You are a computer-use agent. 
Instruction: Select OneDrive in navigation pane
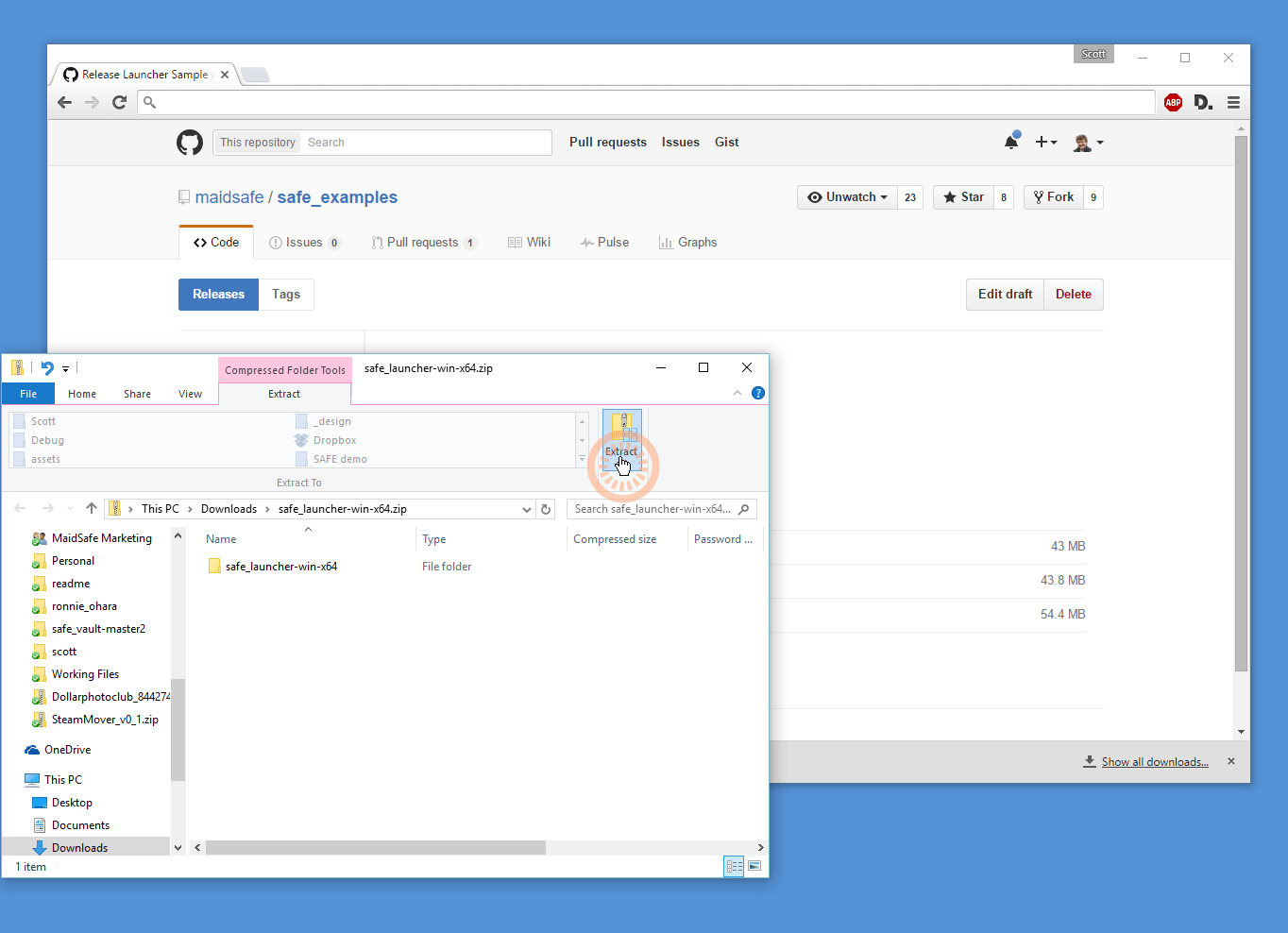coord(67,750)
